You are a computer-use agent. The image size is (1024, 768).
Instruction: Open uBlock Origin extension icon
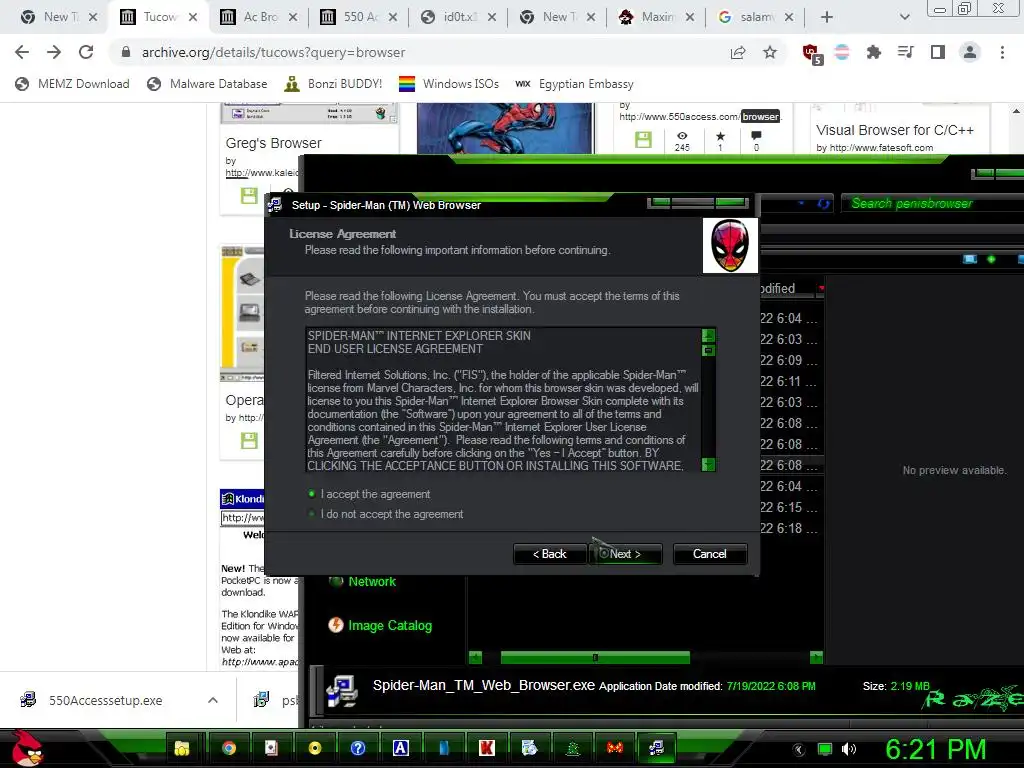[x=812, y=54]
